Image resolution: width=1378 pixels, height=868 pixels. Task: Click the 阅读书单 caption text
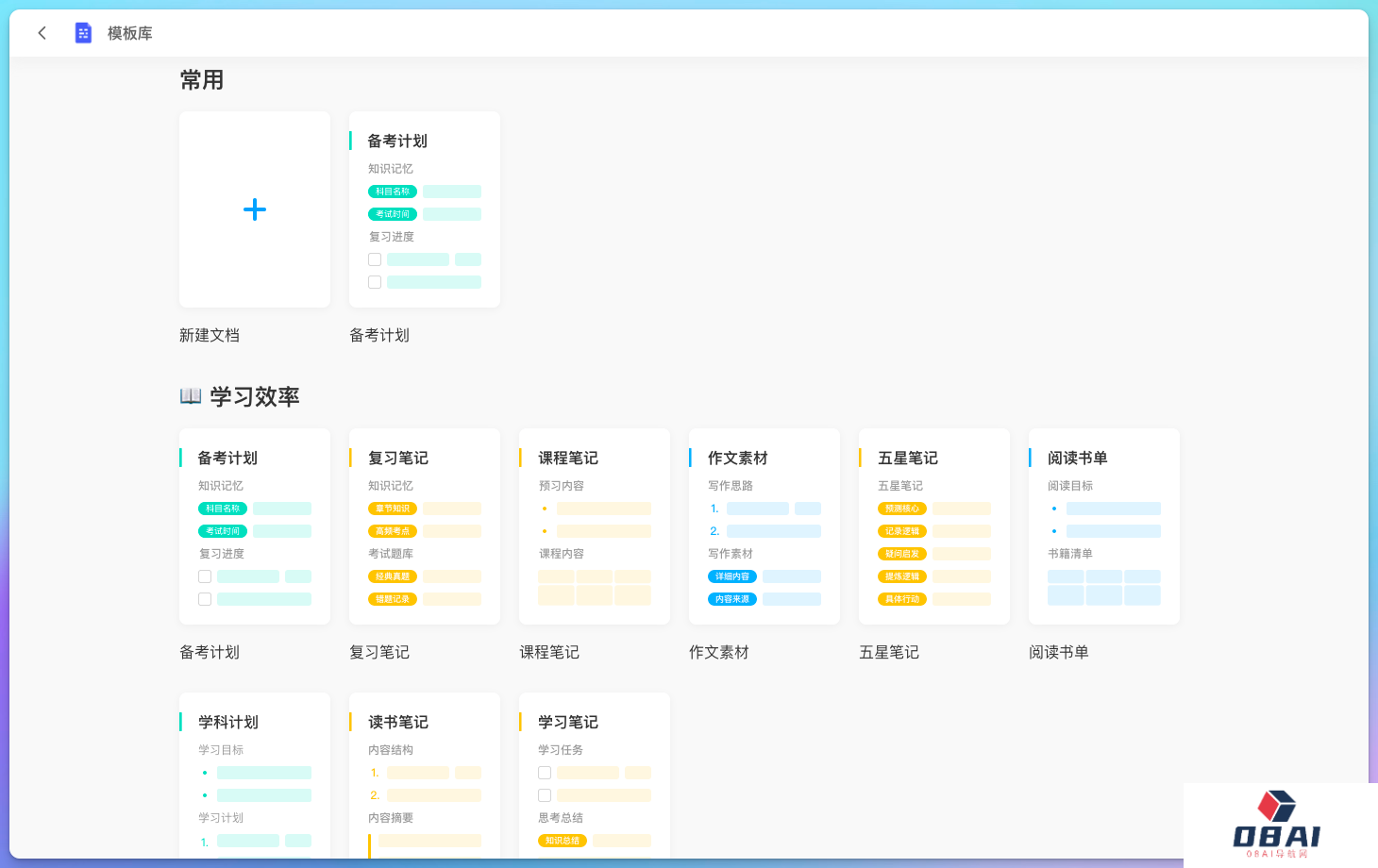(1059, 653)
